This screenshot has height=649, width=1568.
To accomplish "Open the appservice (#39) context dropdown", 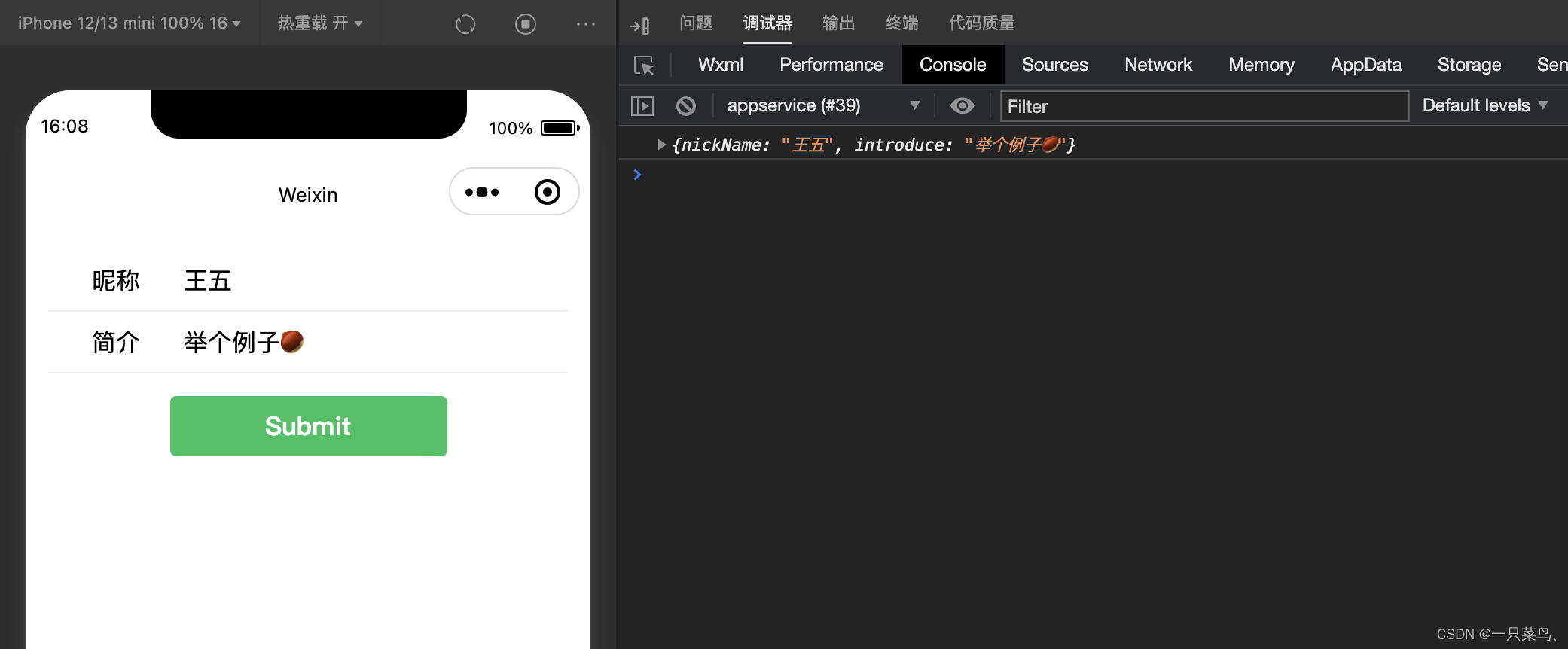I will (822, 105).
